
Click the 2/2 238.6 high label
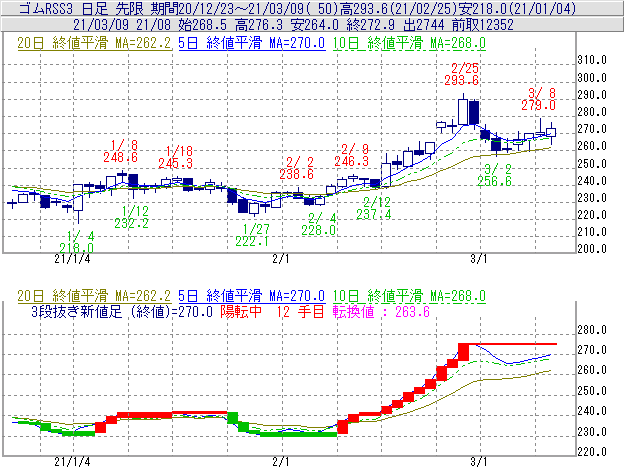[x=296, y=168]
